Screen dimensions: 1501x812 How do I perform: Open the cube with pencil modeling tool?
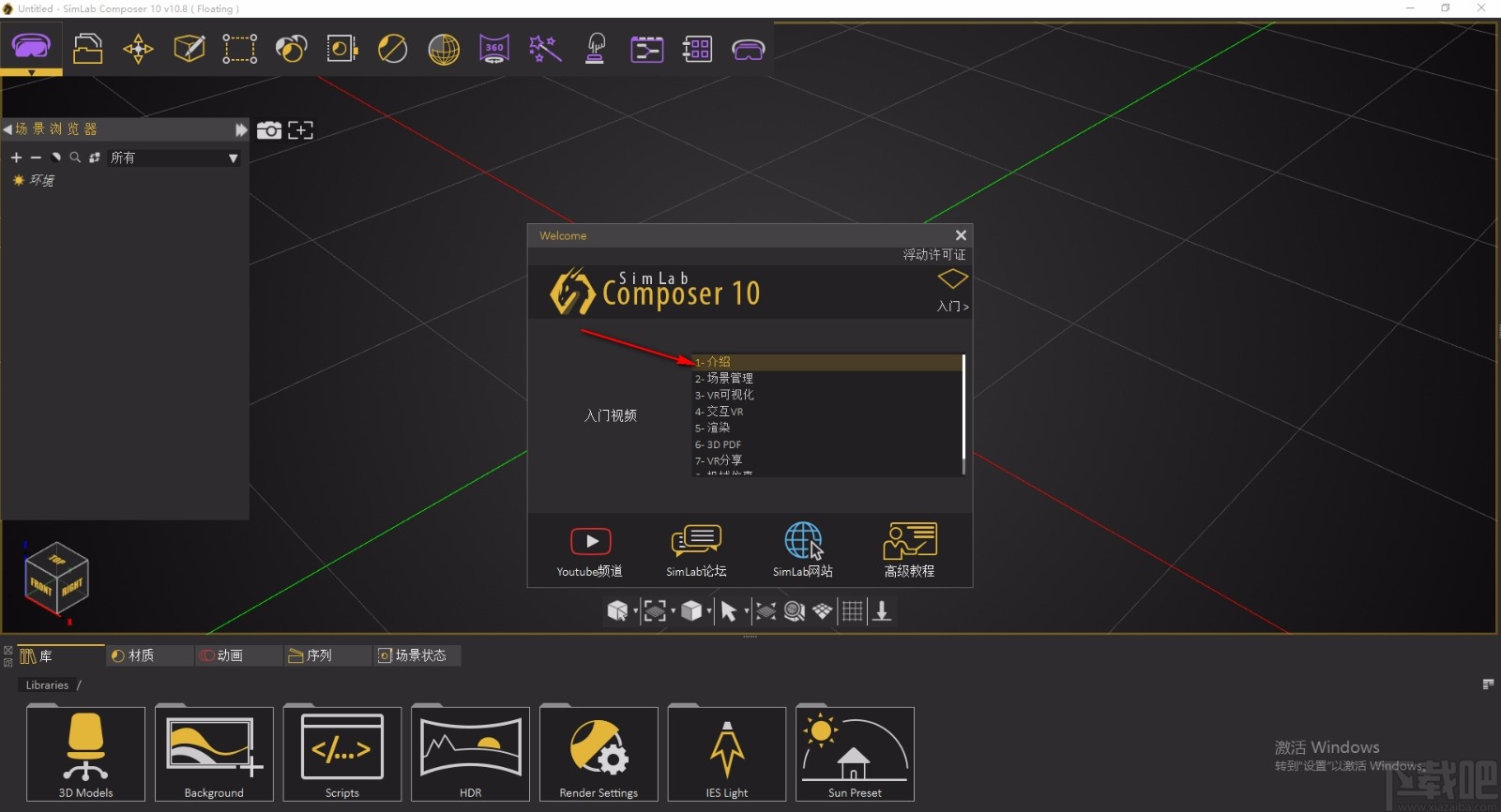tap(190, 48)
